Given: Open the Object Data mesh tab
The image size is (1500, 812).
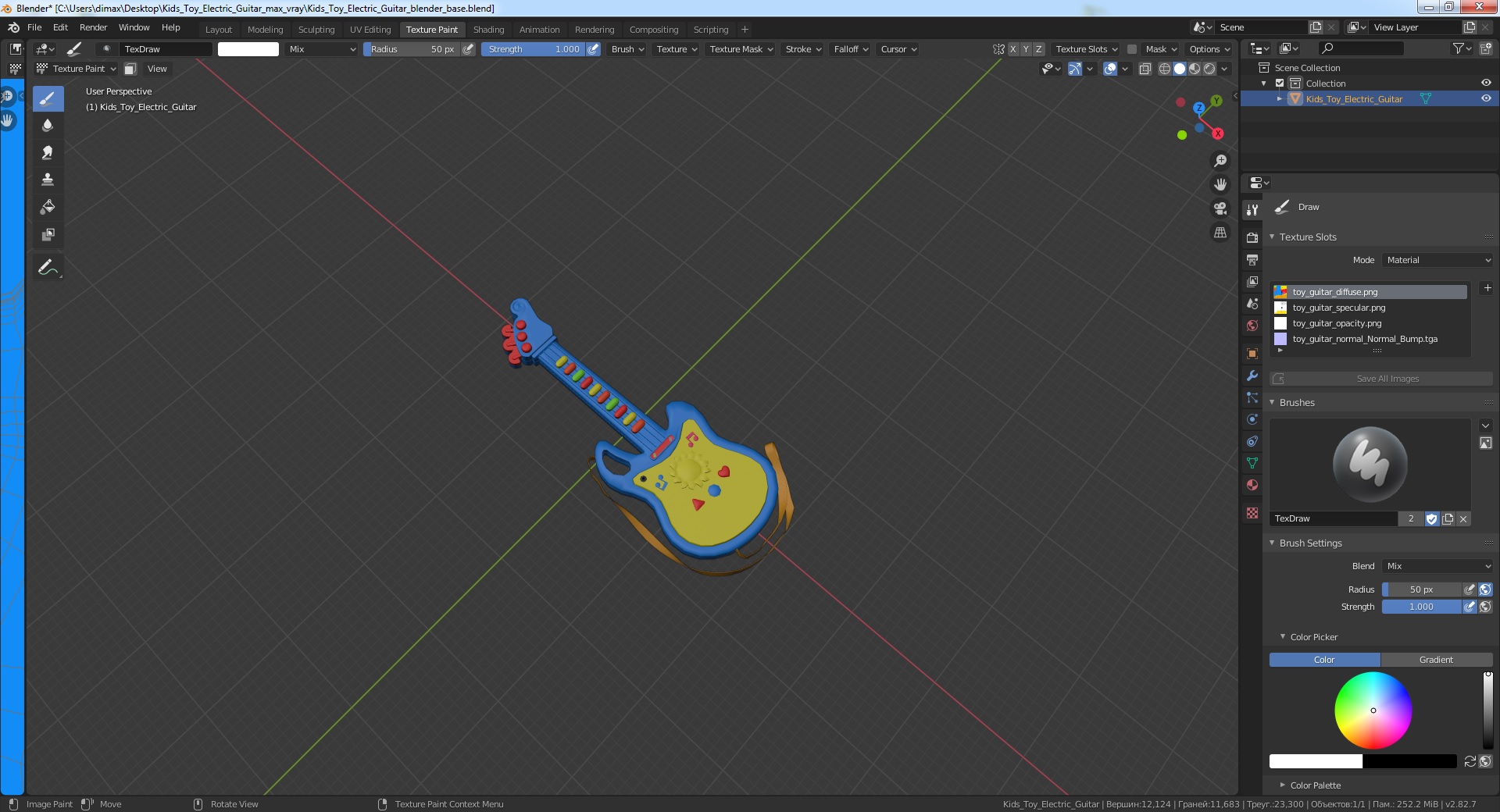Looking at the screenshot, I should 1252,463.
